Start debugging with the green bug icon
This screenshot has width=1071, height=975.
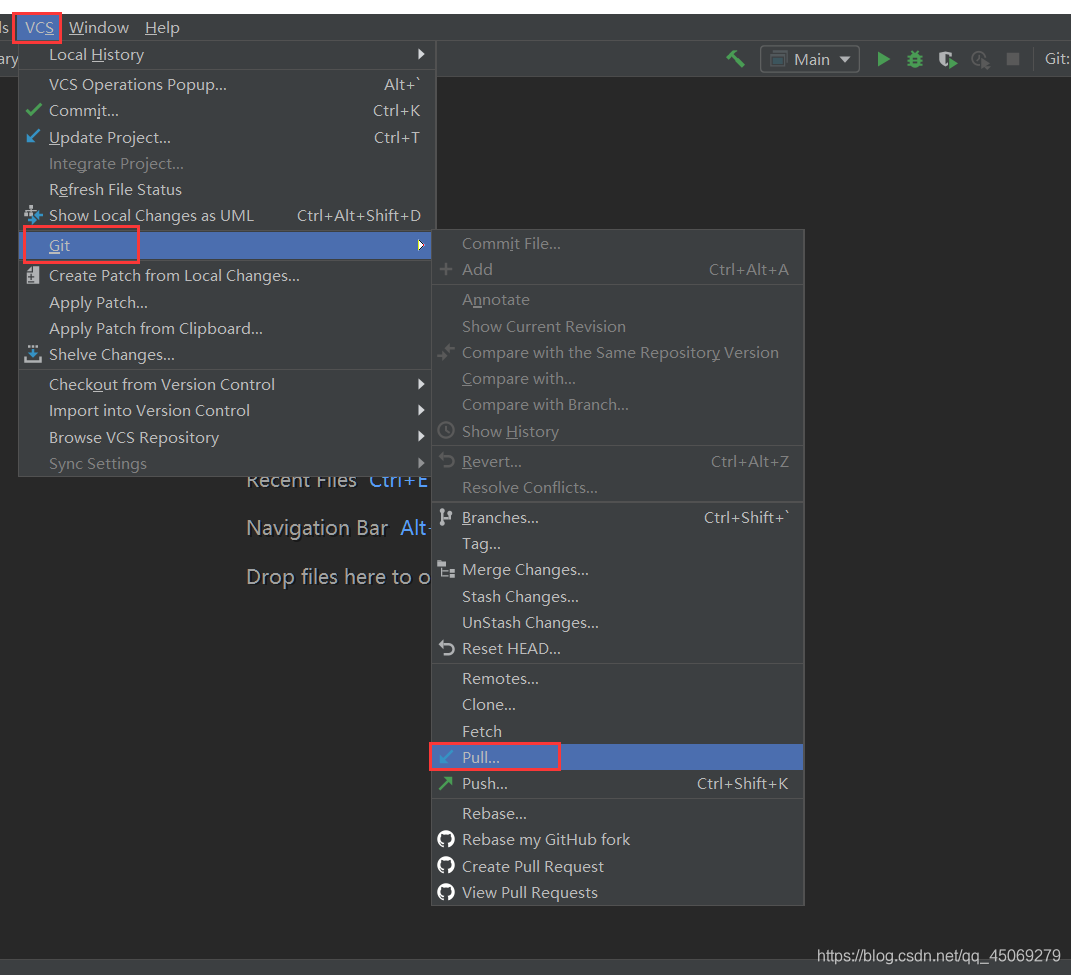[915, 59]
